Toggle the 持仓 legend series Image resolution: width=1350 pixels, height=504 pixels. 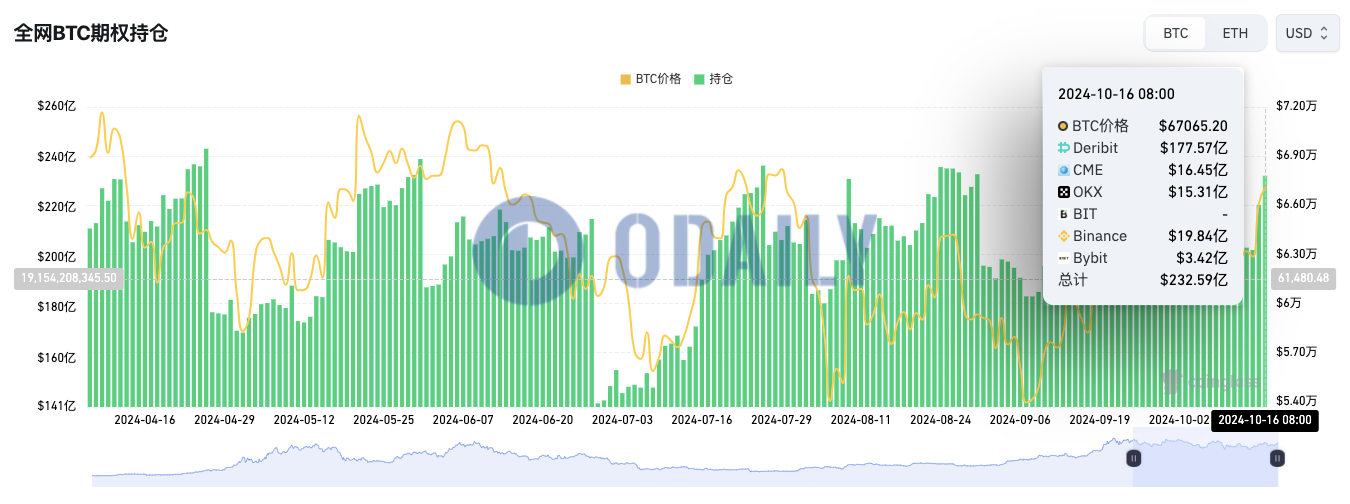tap(714, 78)
